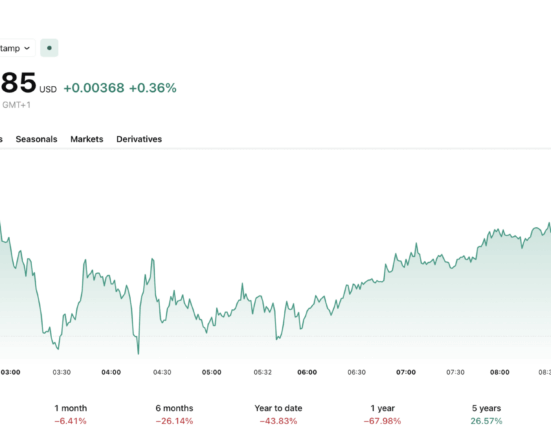
Task: Pick the 1 year performance range
Action: pyautogui.click(x=382, y=414)
